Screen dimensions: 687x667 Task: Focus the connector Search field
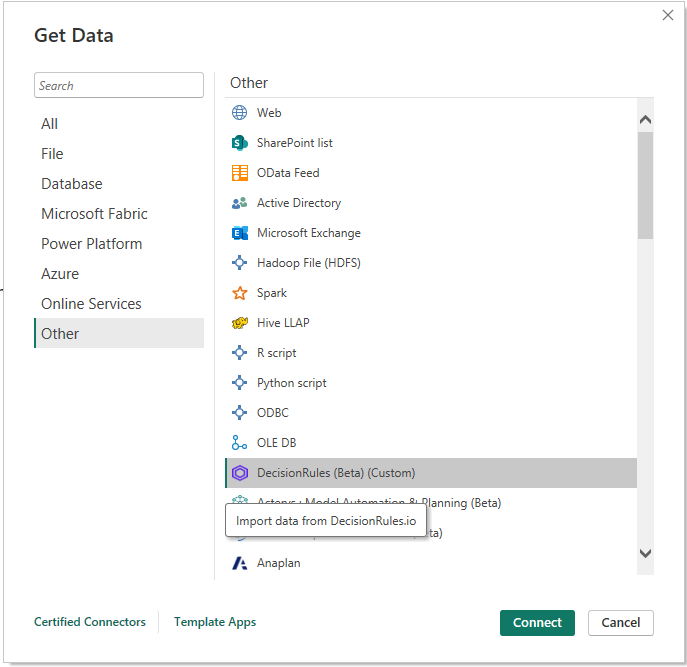118,86
